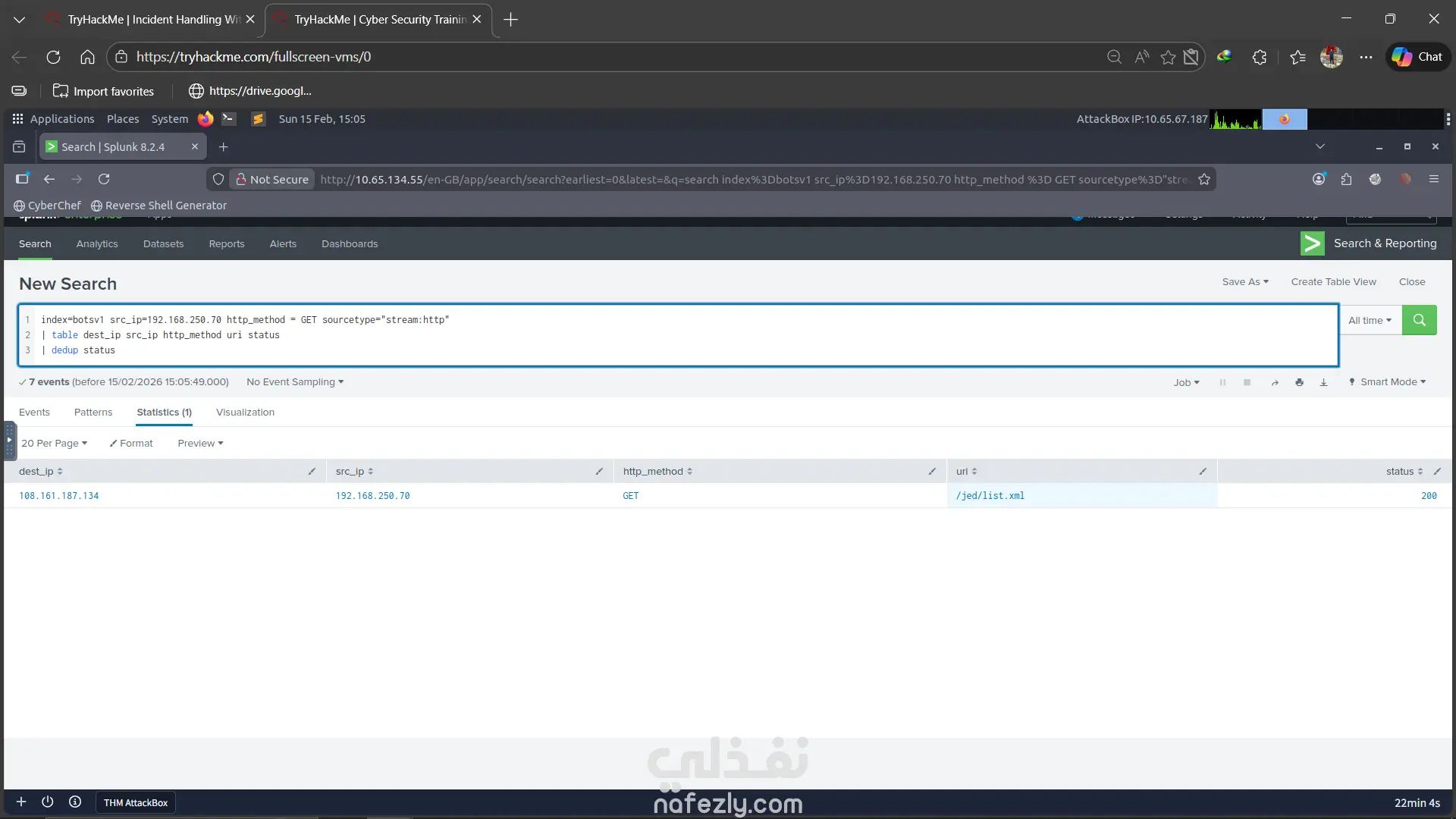This screenshot has height=819, width=1456.
Task: Open the Dashboards nav item
Action: pos(349,244)
